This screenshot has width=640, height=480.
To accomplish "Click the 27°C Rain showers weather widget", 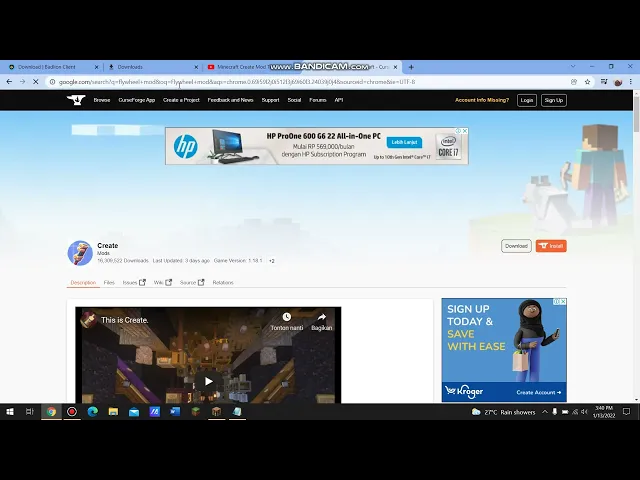I will [504, 412].
